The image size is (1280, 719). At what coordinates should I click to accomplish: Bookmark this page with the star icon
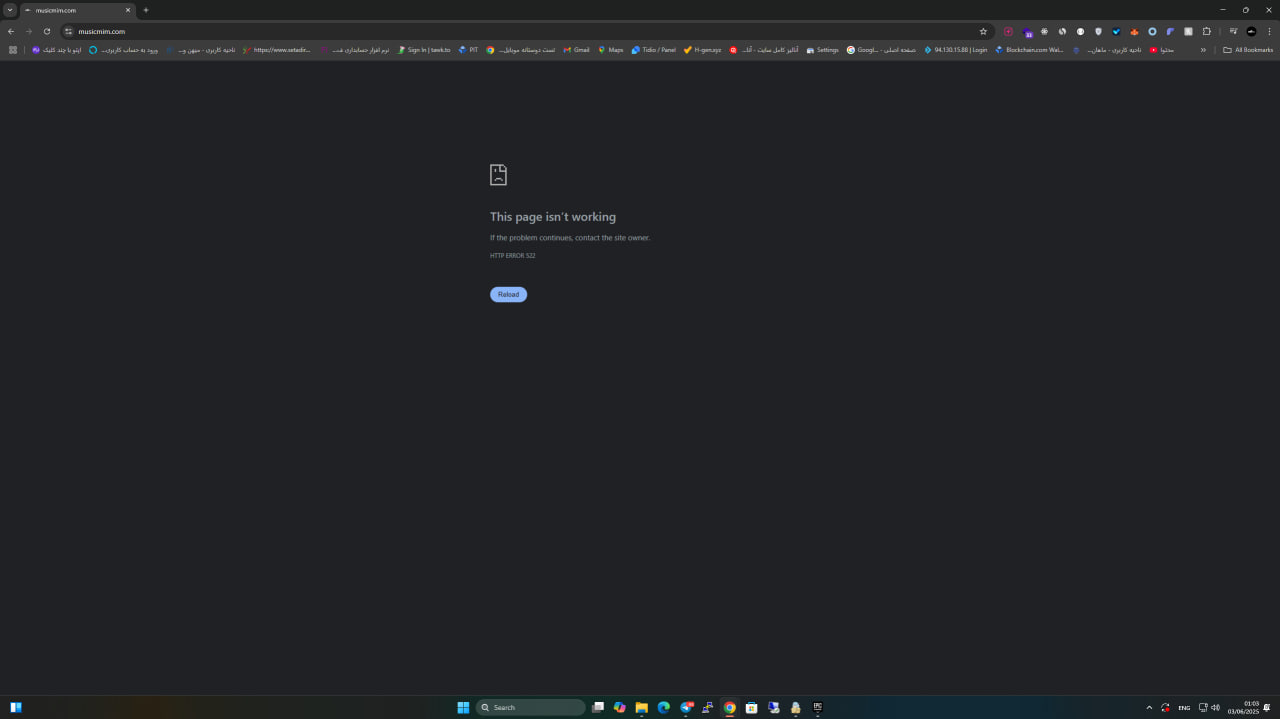tap(983, 31)
